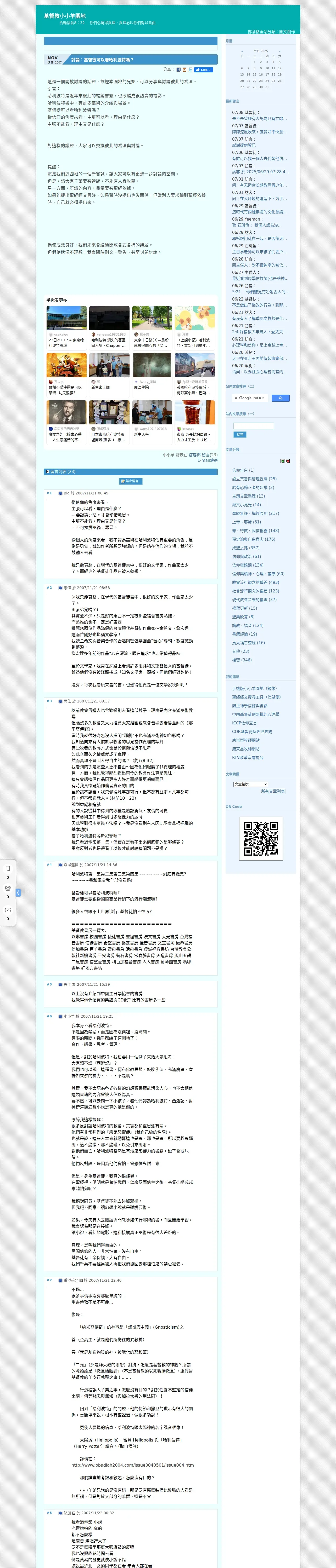Open the E-mail轉寄 link

point(207,460)
